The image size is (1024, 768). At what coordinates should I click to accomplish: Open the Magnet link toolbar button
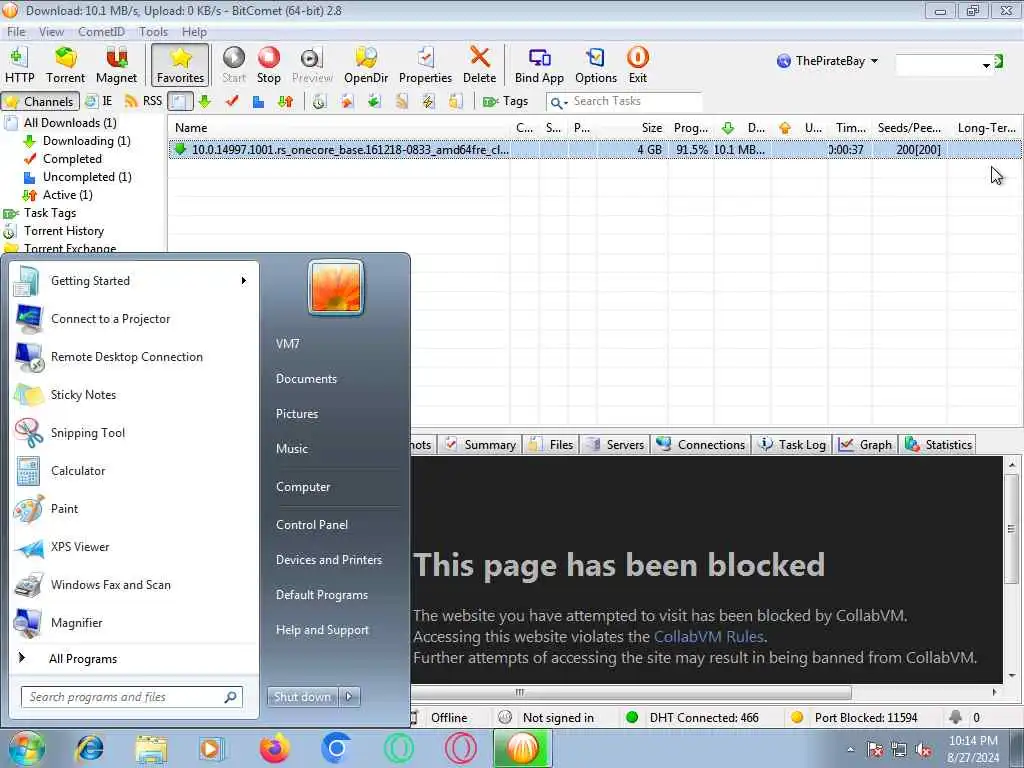[x=116, y=65]
